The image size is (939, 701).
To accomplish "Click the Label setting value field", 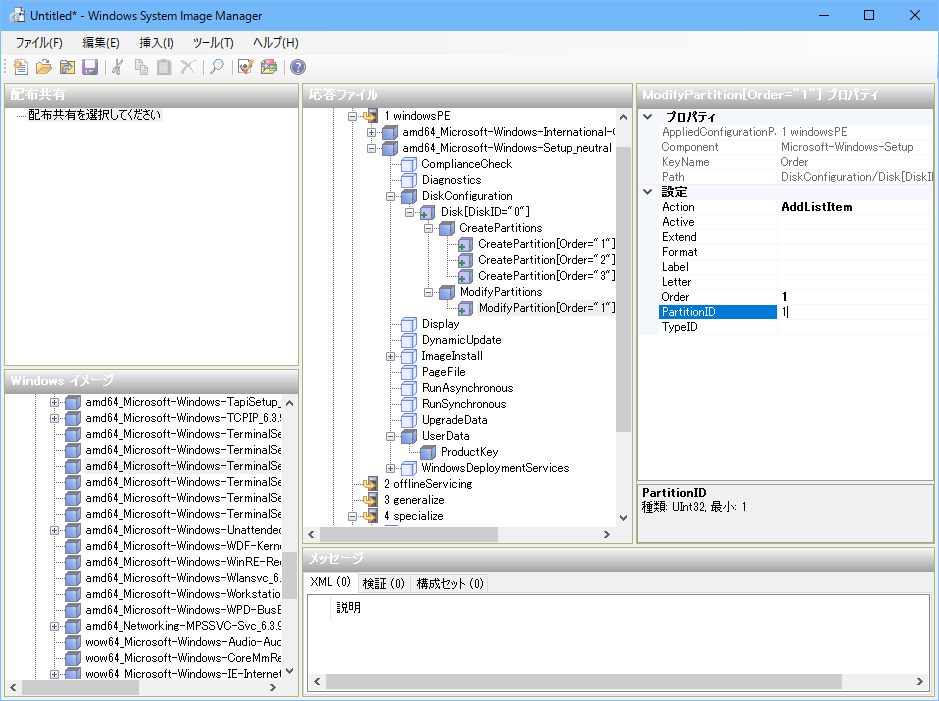I will click(855, 267).
